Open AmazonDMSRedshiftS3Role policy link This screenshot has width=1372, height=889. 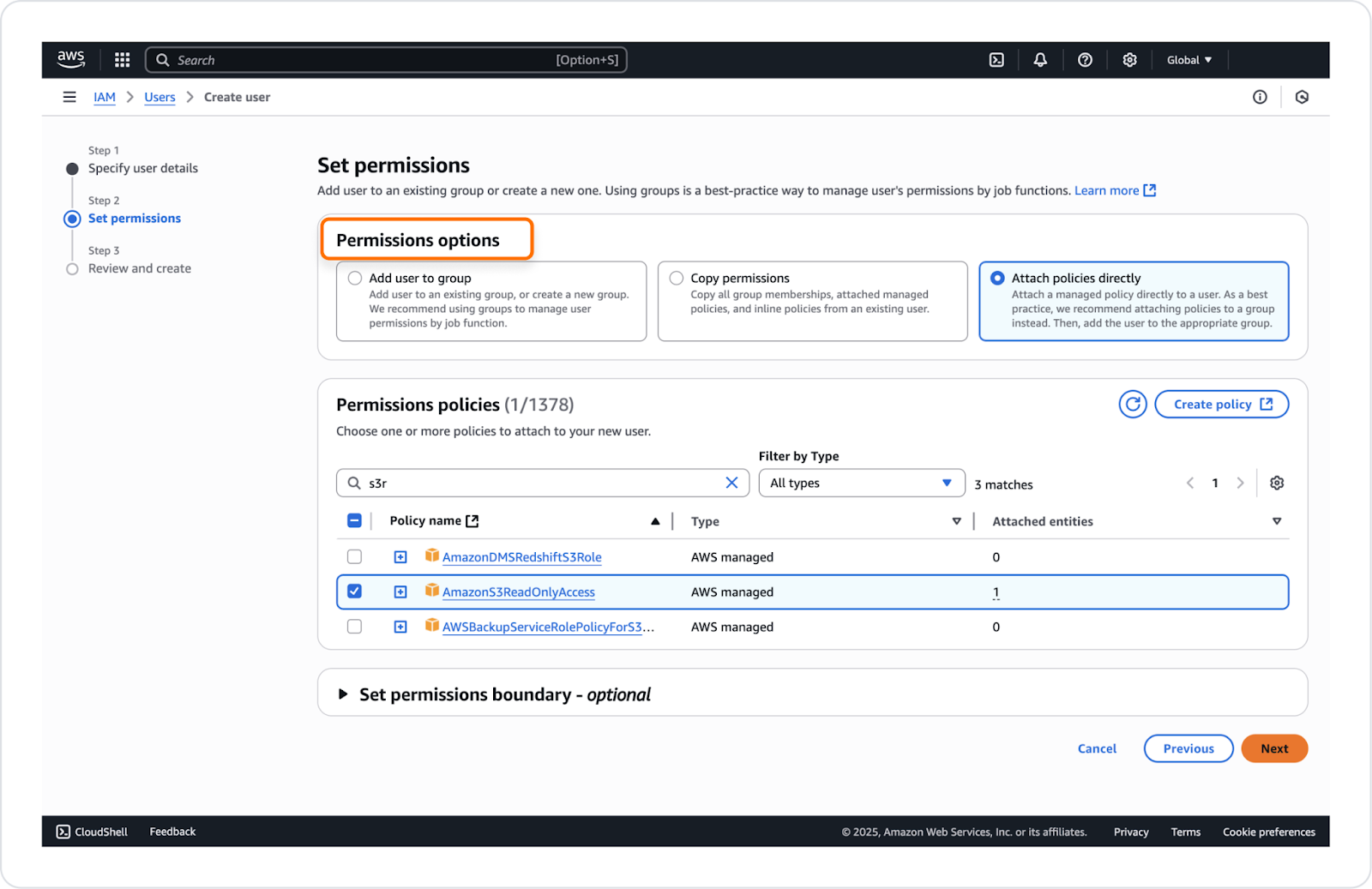pos(522,557)
